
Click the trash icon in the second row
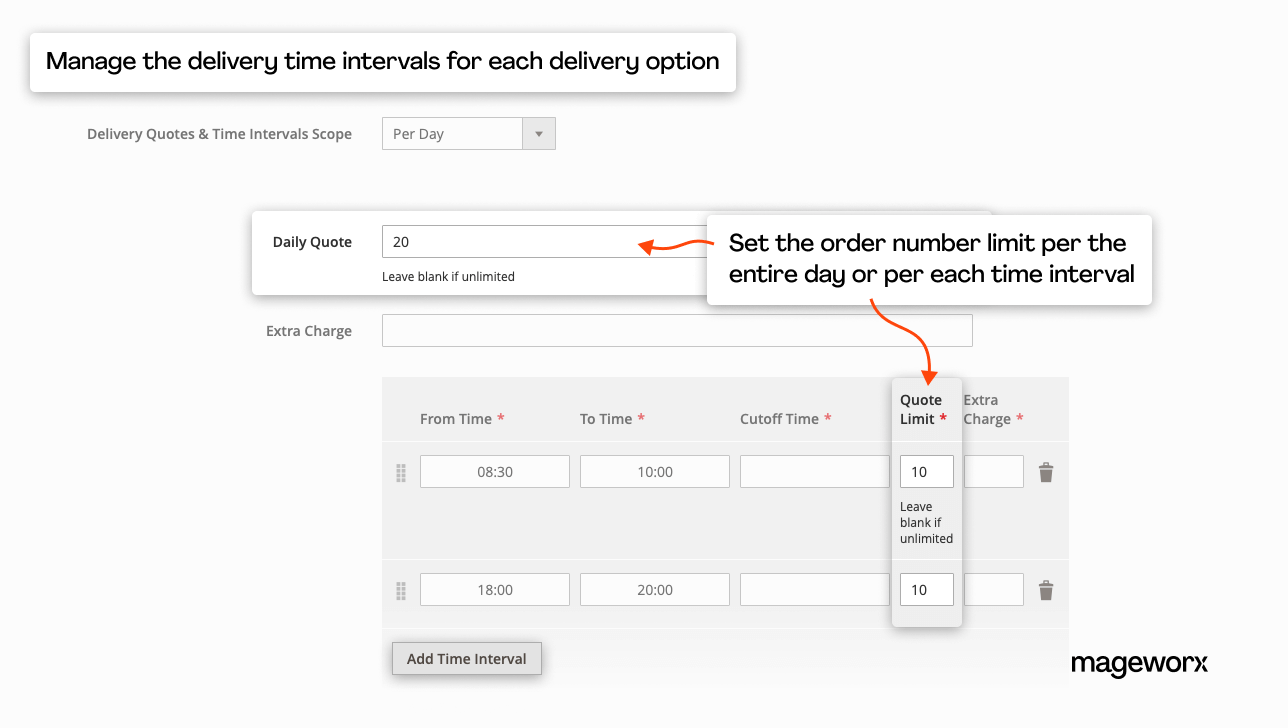coord(1045,590)
